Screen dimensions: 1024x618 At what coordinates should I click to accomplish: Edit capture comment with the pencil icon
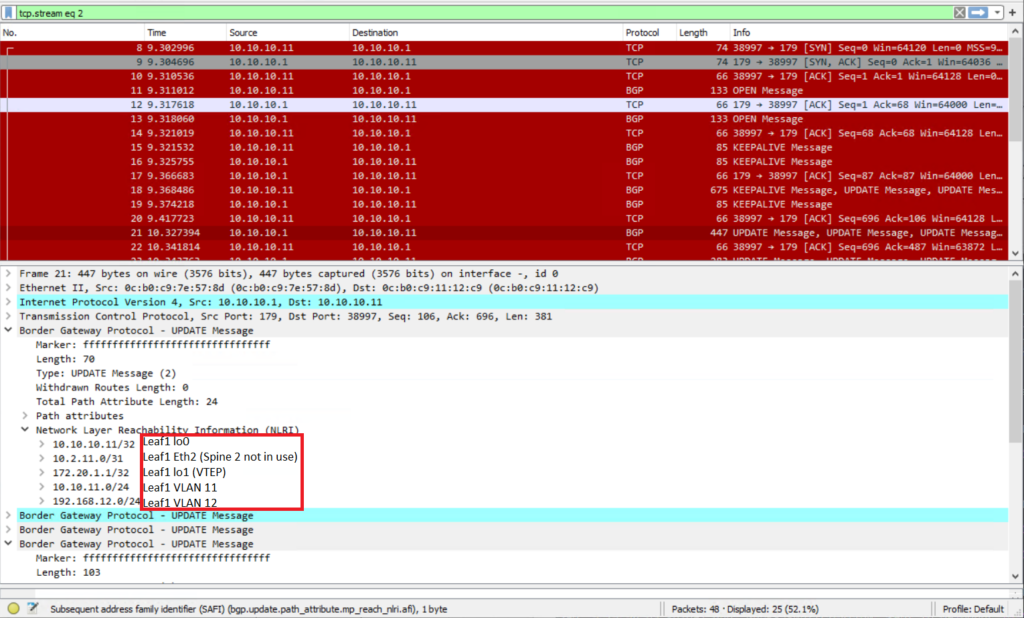[31, 607]
